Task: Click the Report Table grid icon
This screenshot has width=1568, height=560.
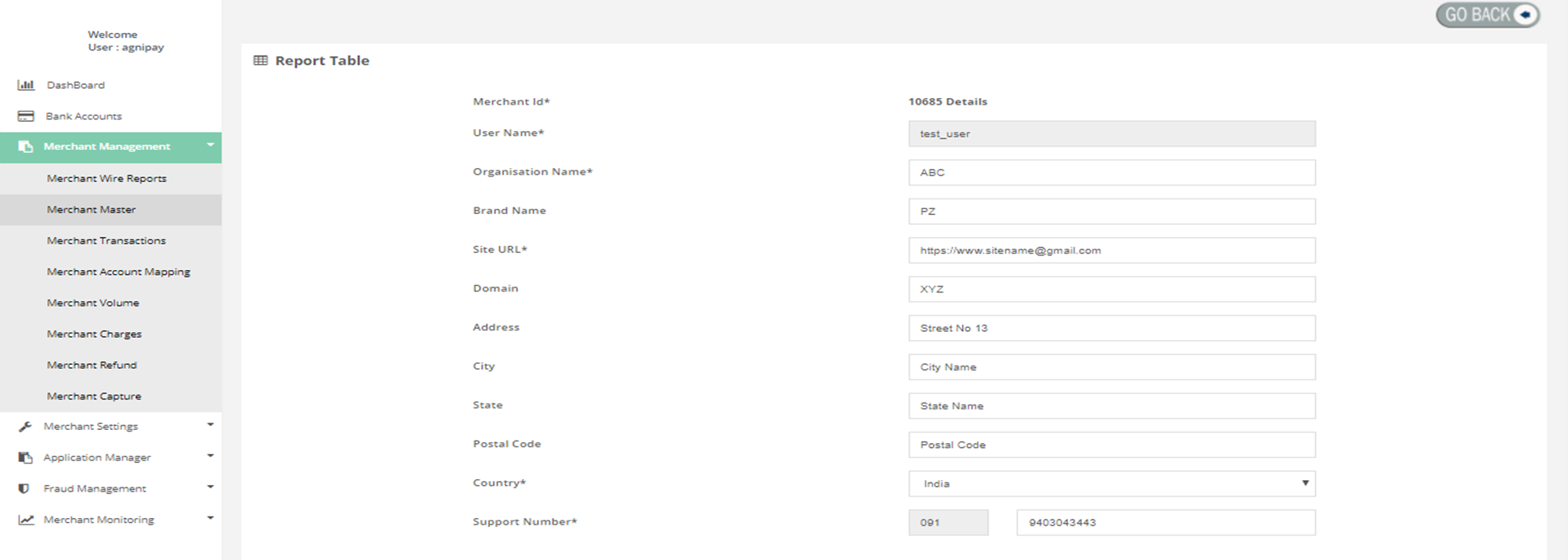Action: pos(260,61)
